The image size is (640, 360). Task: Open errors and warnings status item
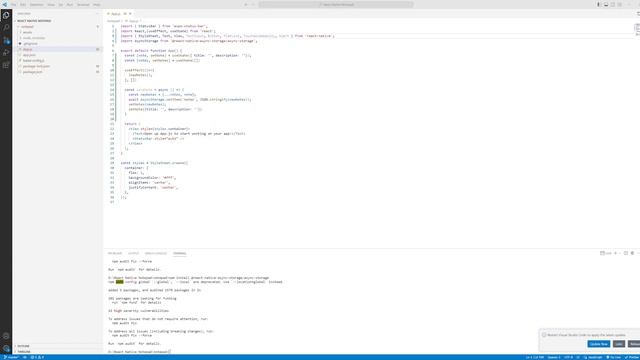coord(37,357)
